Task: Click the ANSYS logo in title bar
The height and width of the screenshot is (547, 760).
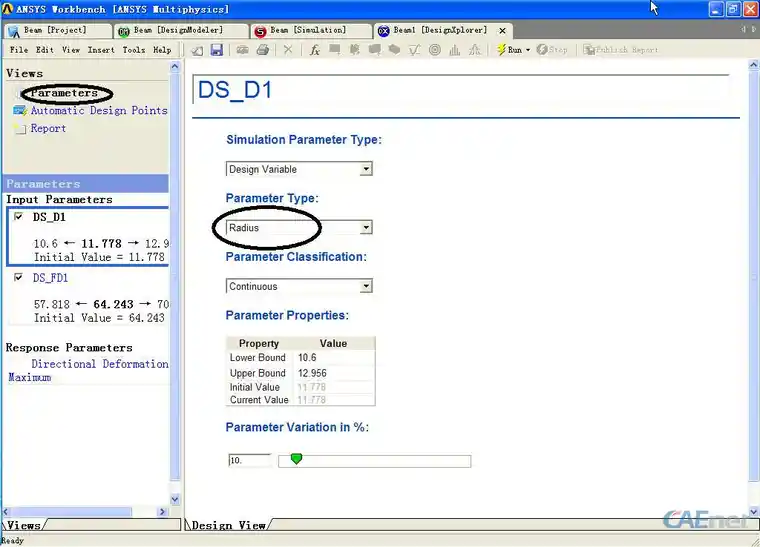Action: [x=7, y=9]
